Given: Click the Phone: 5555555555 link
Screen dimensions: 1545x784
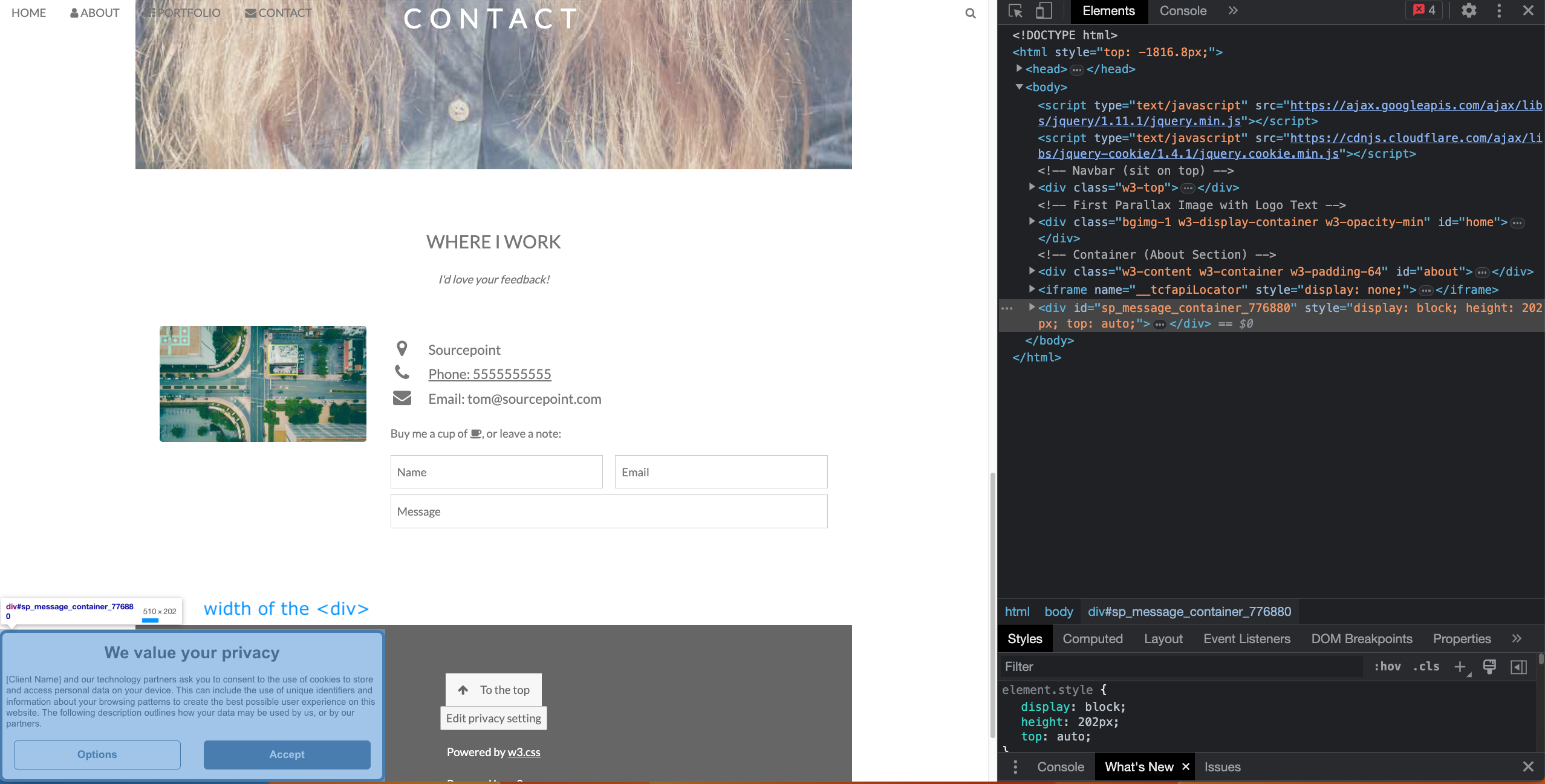Looking at the screenshot, I should coord(490,374).
